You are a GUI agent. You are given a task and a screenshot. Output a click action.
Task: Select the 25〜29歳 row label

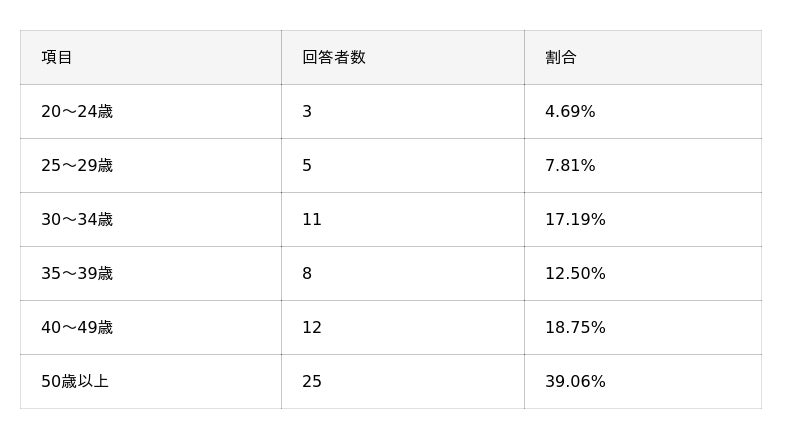coord(77,166)
